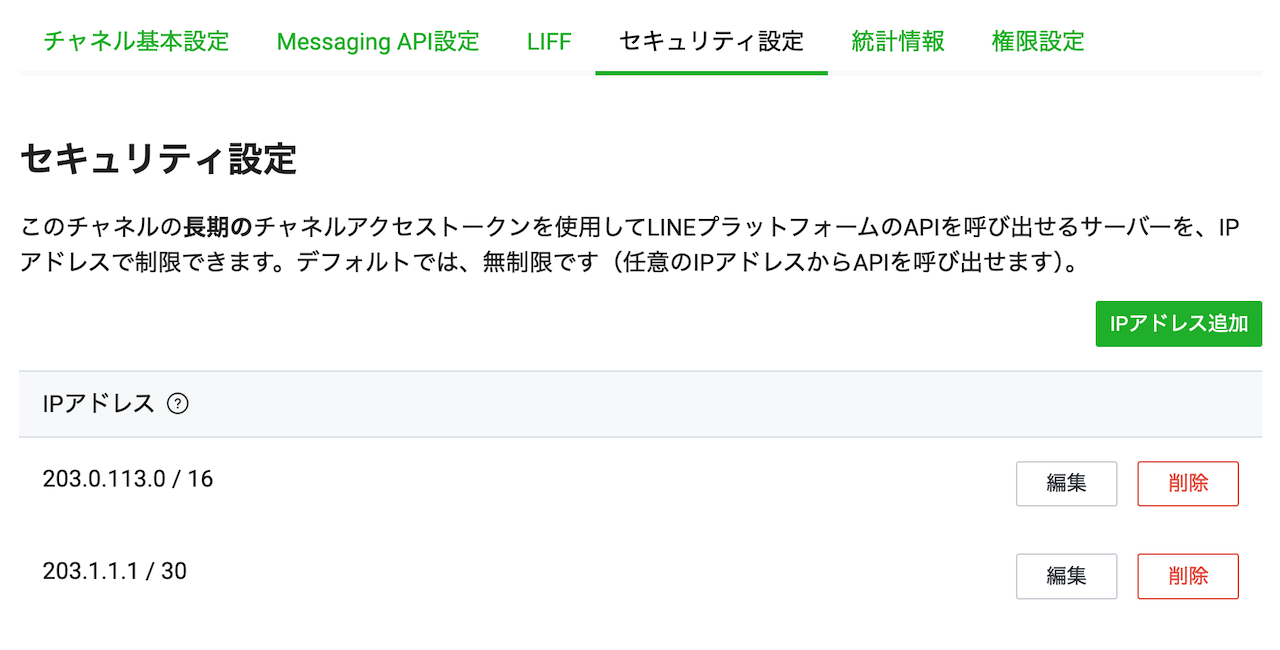The height and width of the screenshot is (650, 1280).
Task: Switch to the 権限設定 tab
Action: (1038, 42)
